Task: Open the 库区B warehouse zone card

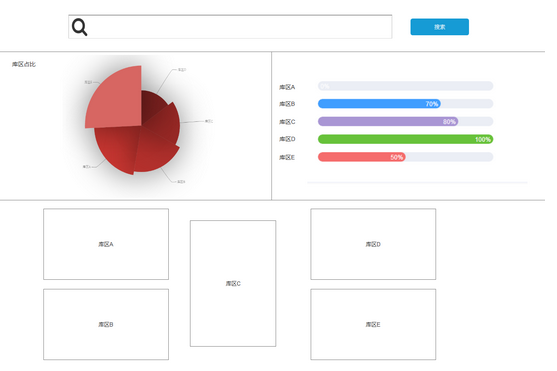Action: (106, 324)
